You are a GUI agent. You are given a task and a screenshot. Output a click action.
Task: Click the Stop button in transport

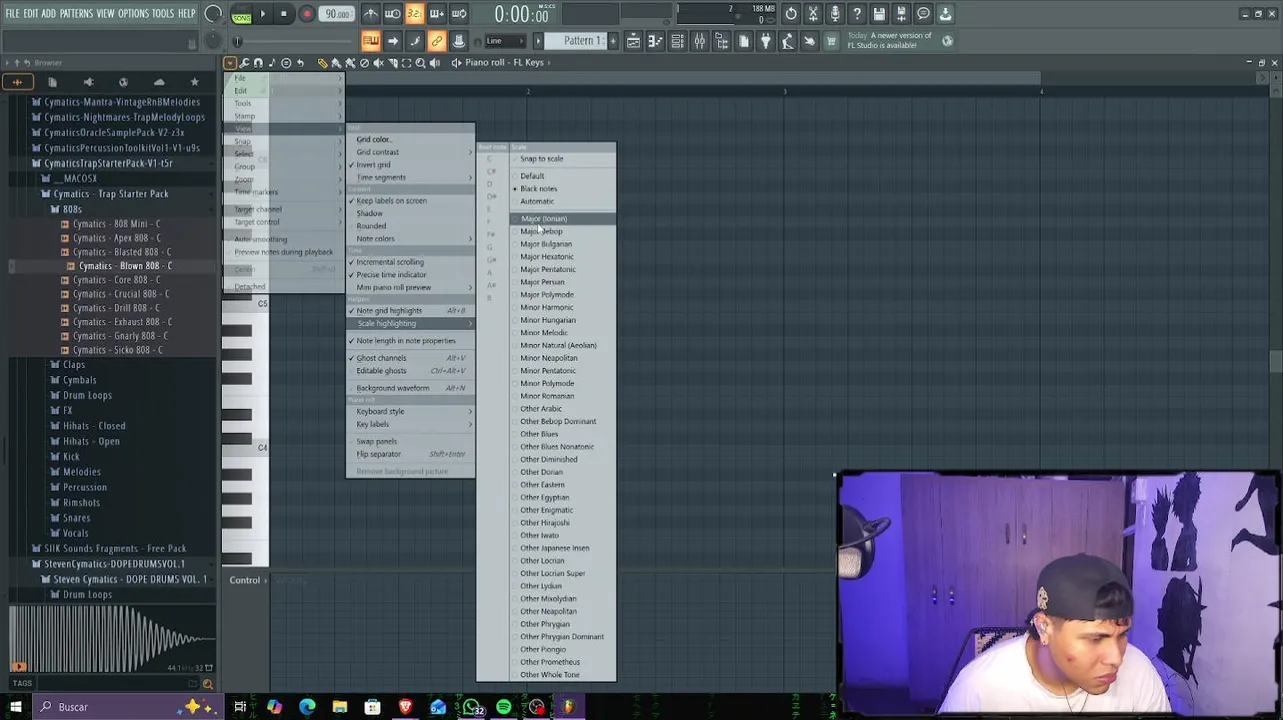(284, 14)
